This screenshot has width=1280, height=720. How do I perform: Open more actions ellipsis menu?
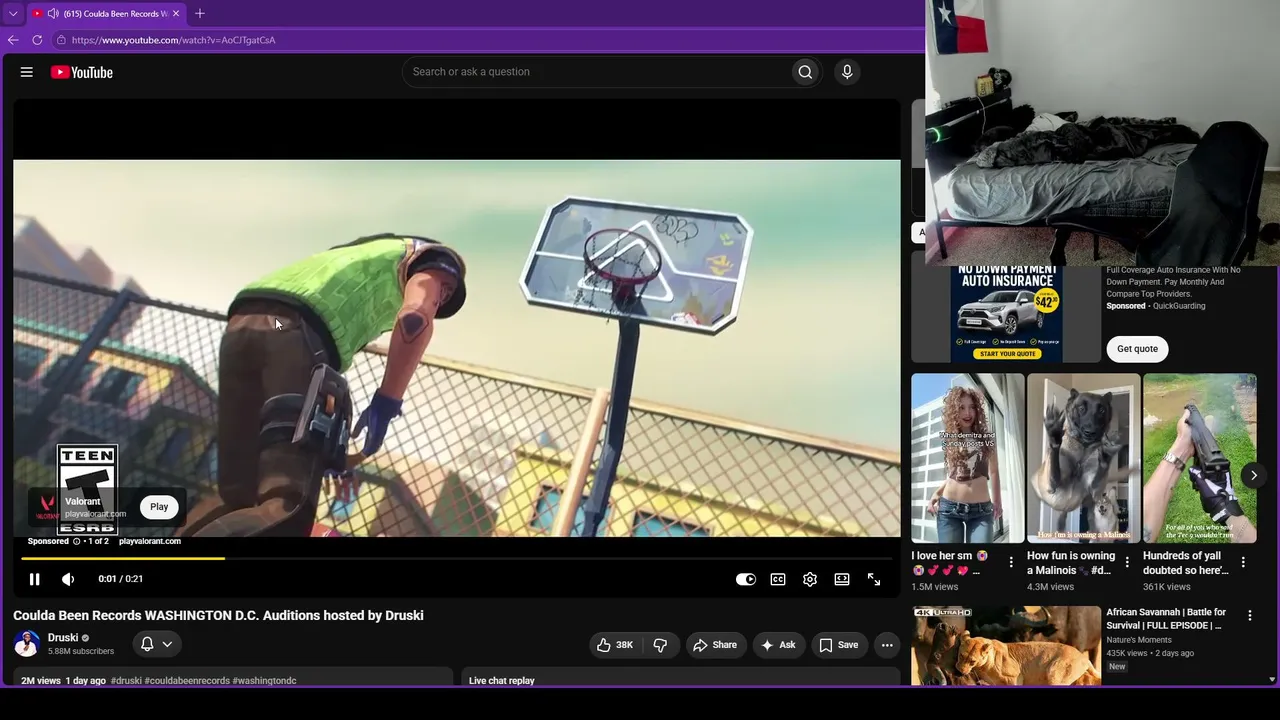[887, 645]
